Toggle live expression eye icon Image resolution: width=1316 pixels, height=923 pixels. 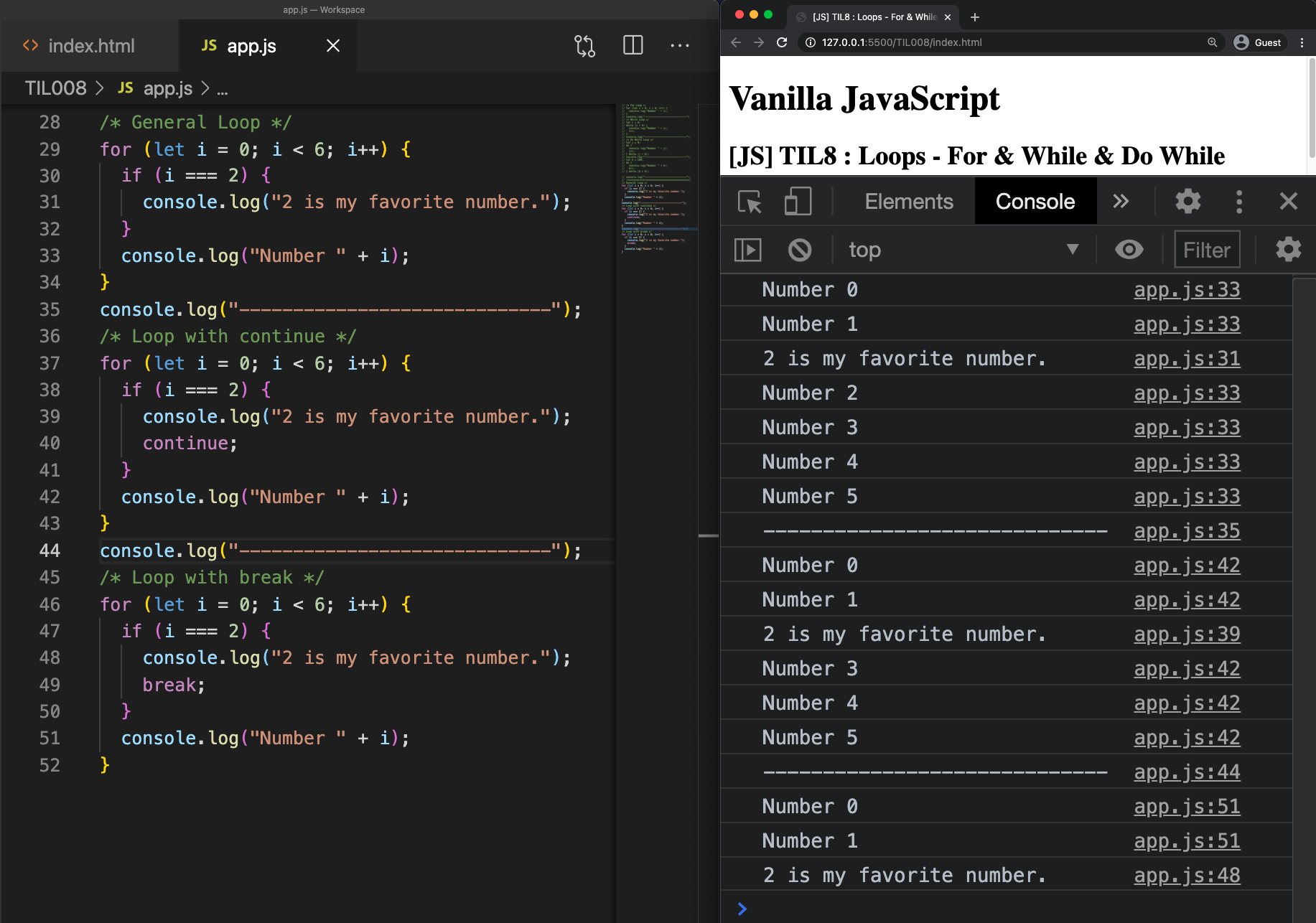(1129, 250)
